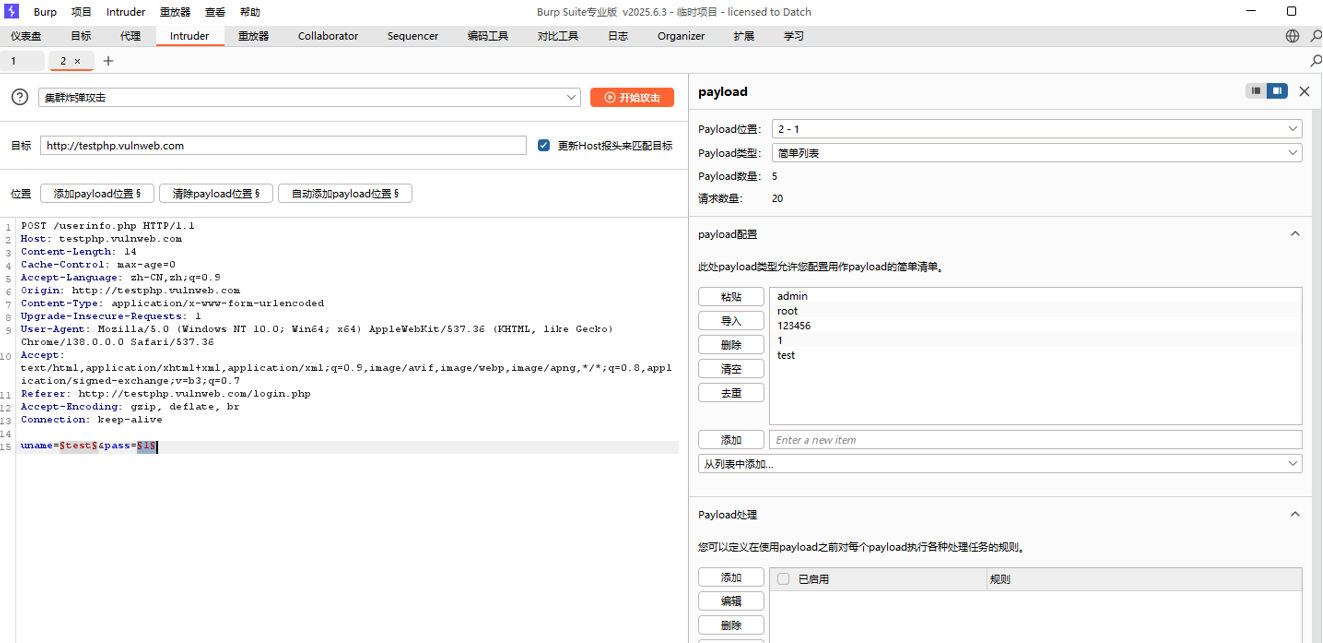Switch to the 编码工具 tab

point(488,36)
